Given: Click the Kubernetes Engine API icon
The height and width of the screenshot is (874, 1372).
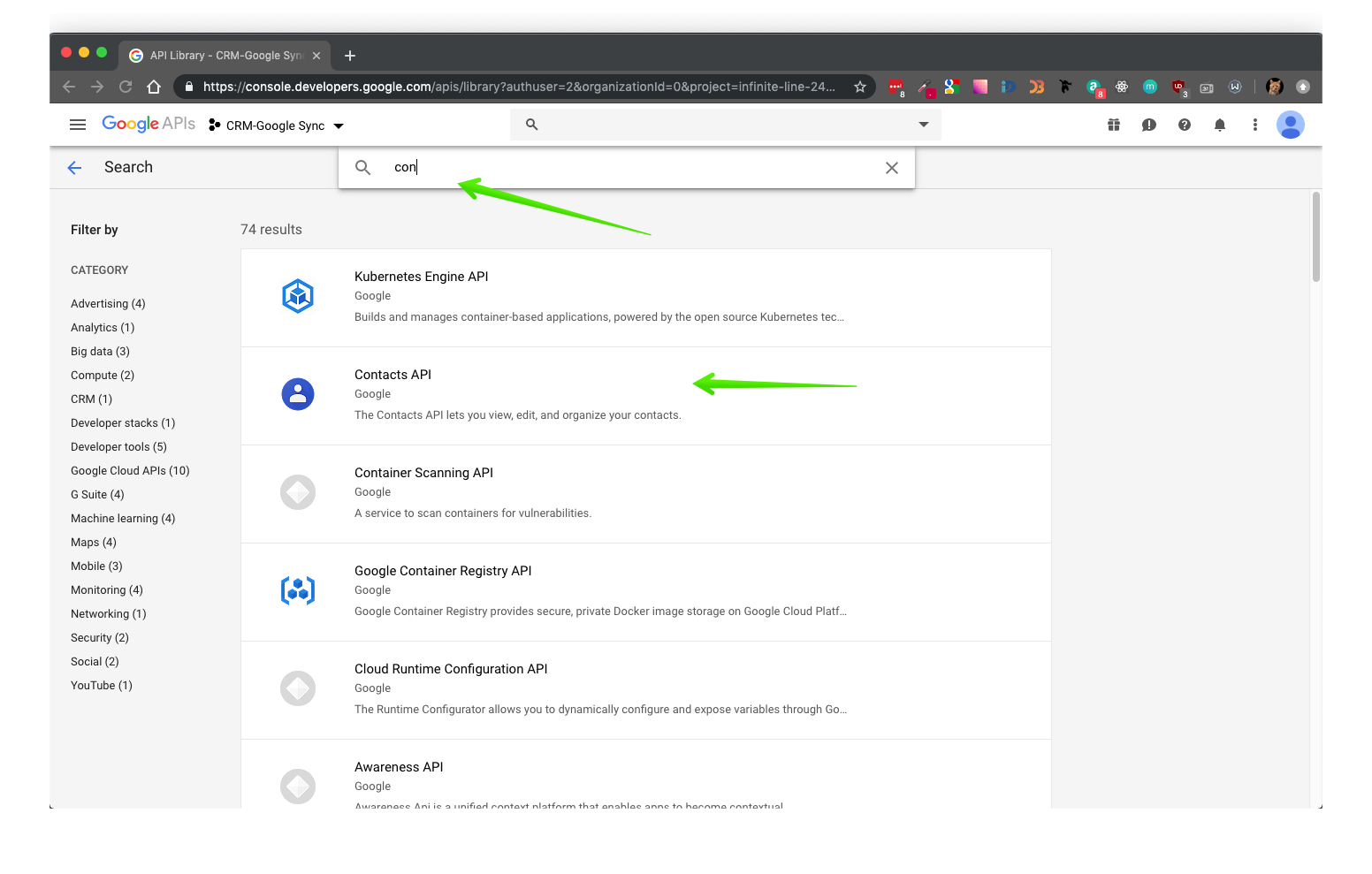Looking at the screenshot, I should click(x=298, y=296).
